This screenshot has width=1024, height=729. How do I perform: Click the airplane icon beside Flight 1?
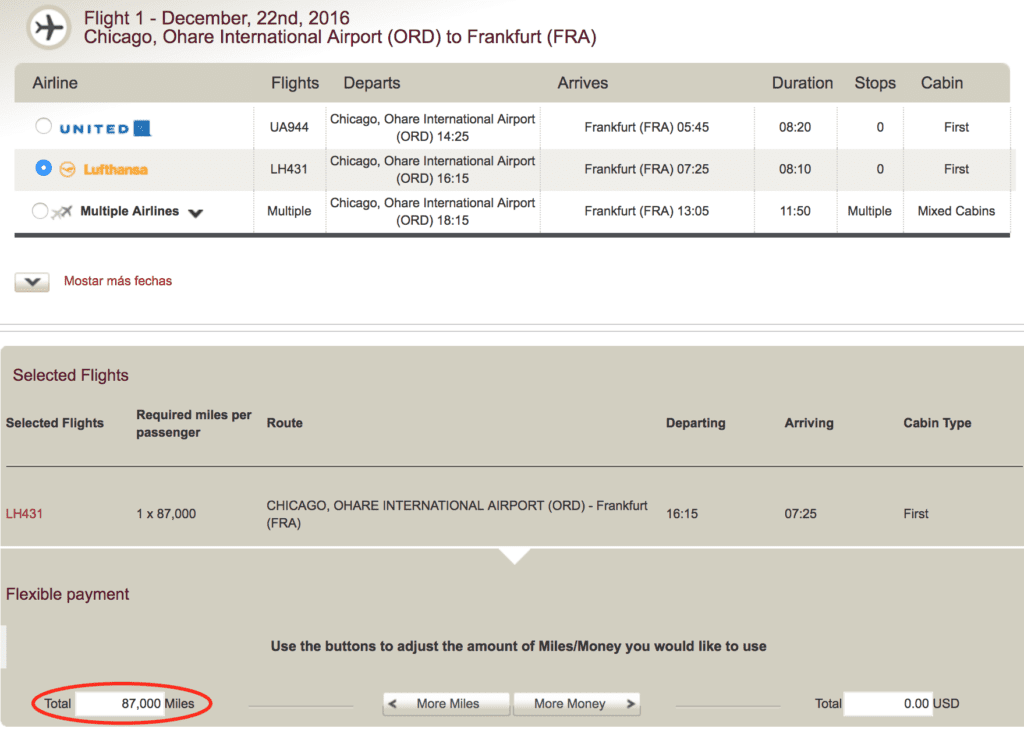(47, 28)
